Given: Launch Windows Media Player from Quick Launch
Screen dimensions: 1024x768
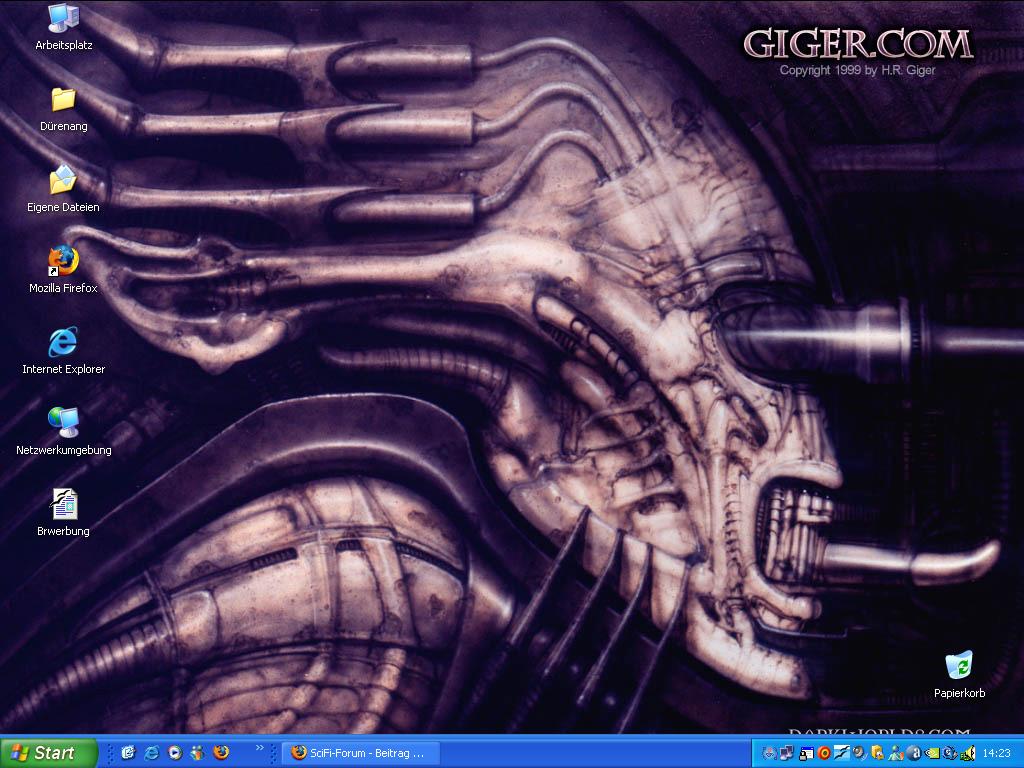Looking at the screenshot, I should coord(174,753).
